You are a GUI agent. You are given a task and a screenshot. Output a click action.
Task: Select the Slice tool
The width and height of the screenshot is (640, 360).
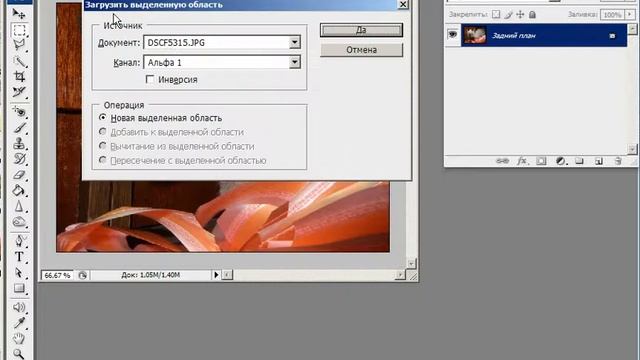[19, 92]
